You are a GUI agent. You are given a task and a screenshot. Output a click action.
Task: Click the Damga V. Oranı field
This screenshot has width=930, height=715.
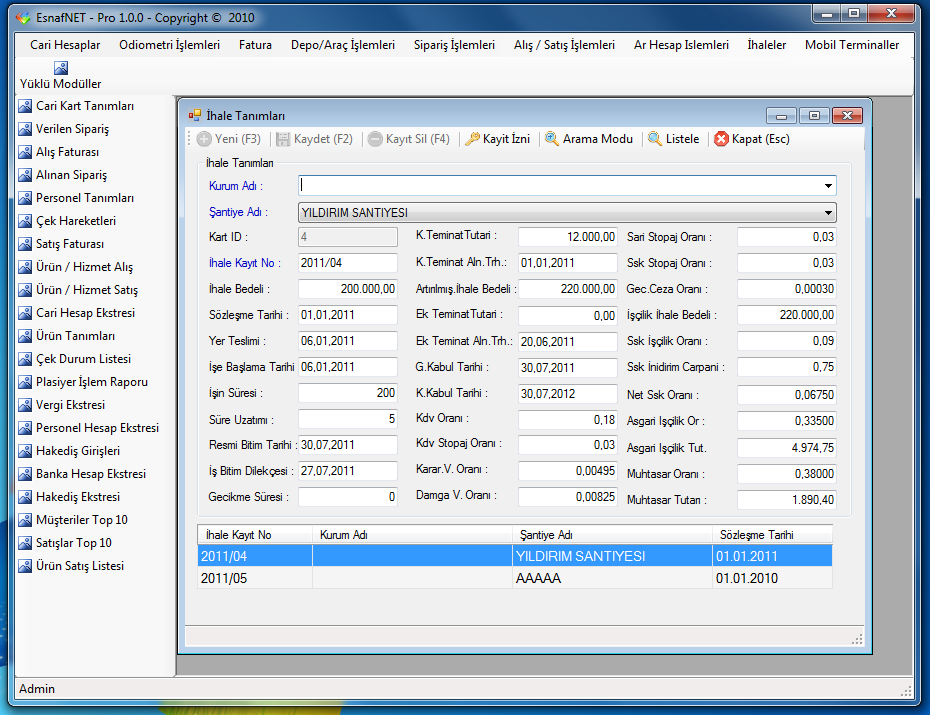pos(568,497)
